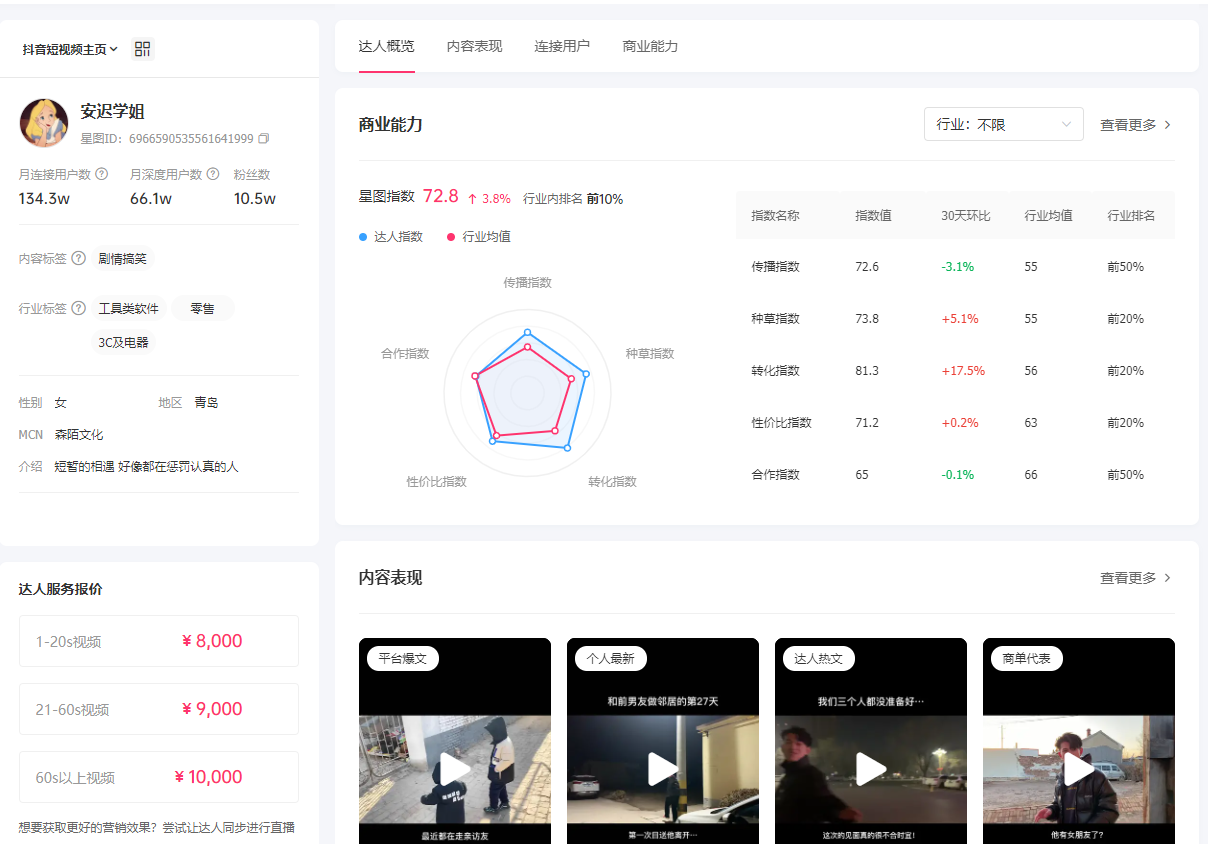This screenshot has height=844, width=1208.
Task: Click help icon beside 月深度用户数
Action: point(213,174)
